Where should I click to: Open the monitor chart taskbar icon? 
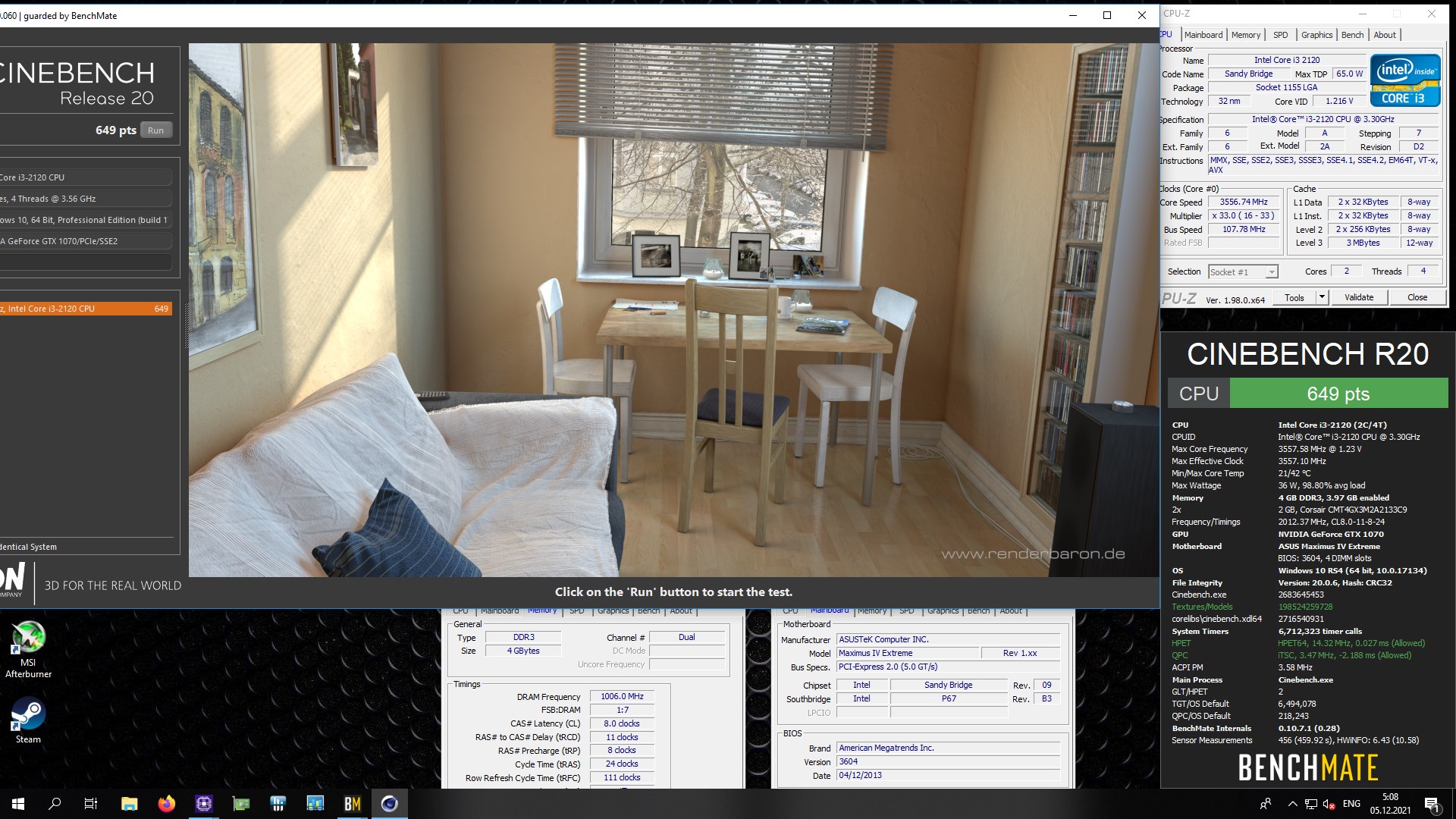(x=315, y=804)
